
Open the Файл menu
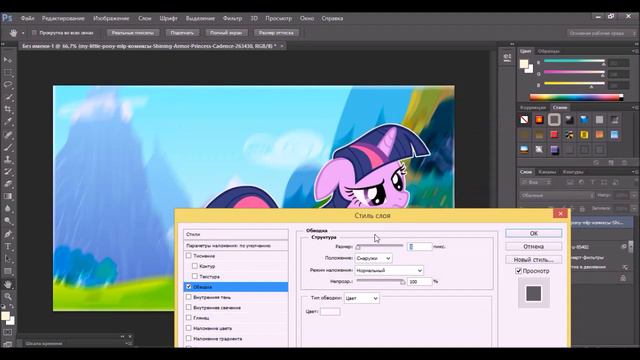(27, 18)
